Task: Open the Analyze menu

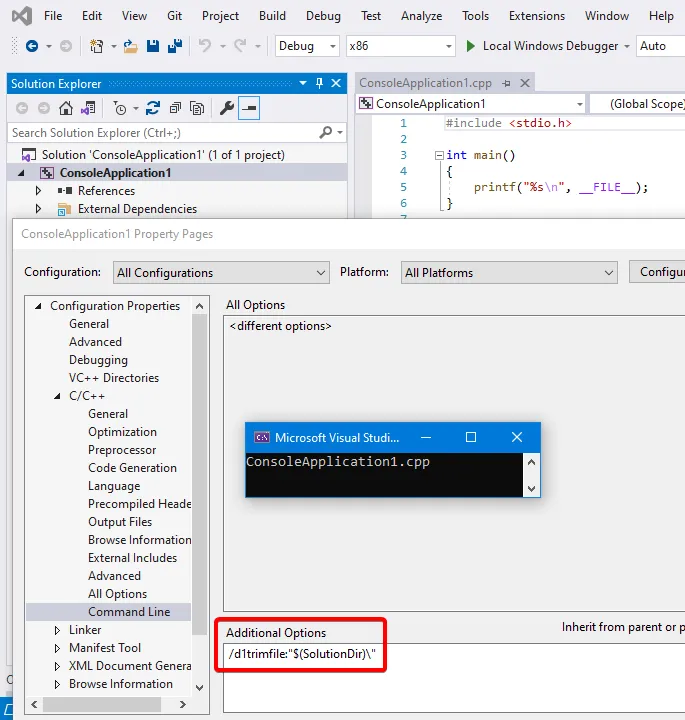Action: (x=421, y=16)
